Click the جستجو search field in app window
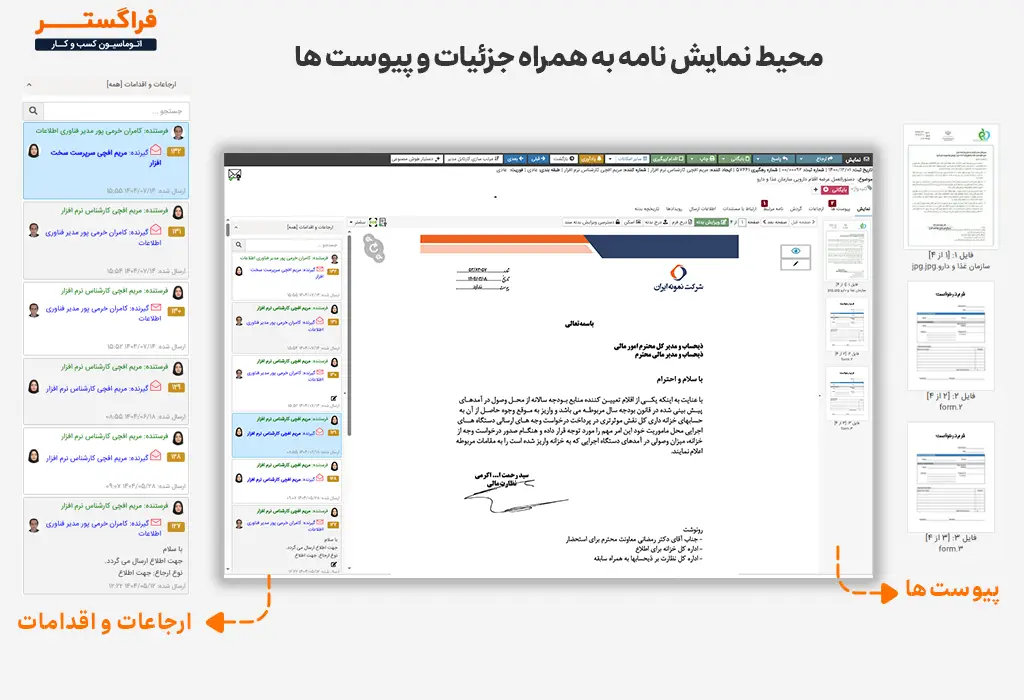Image resolution: width=1024 pixels, height=700 pixels. [x=293, y=245]
